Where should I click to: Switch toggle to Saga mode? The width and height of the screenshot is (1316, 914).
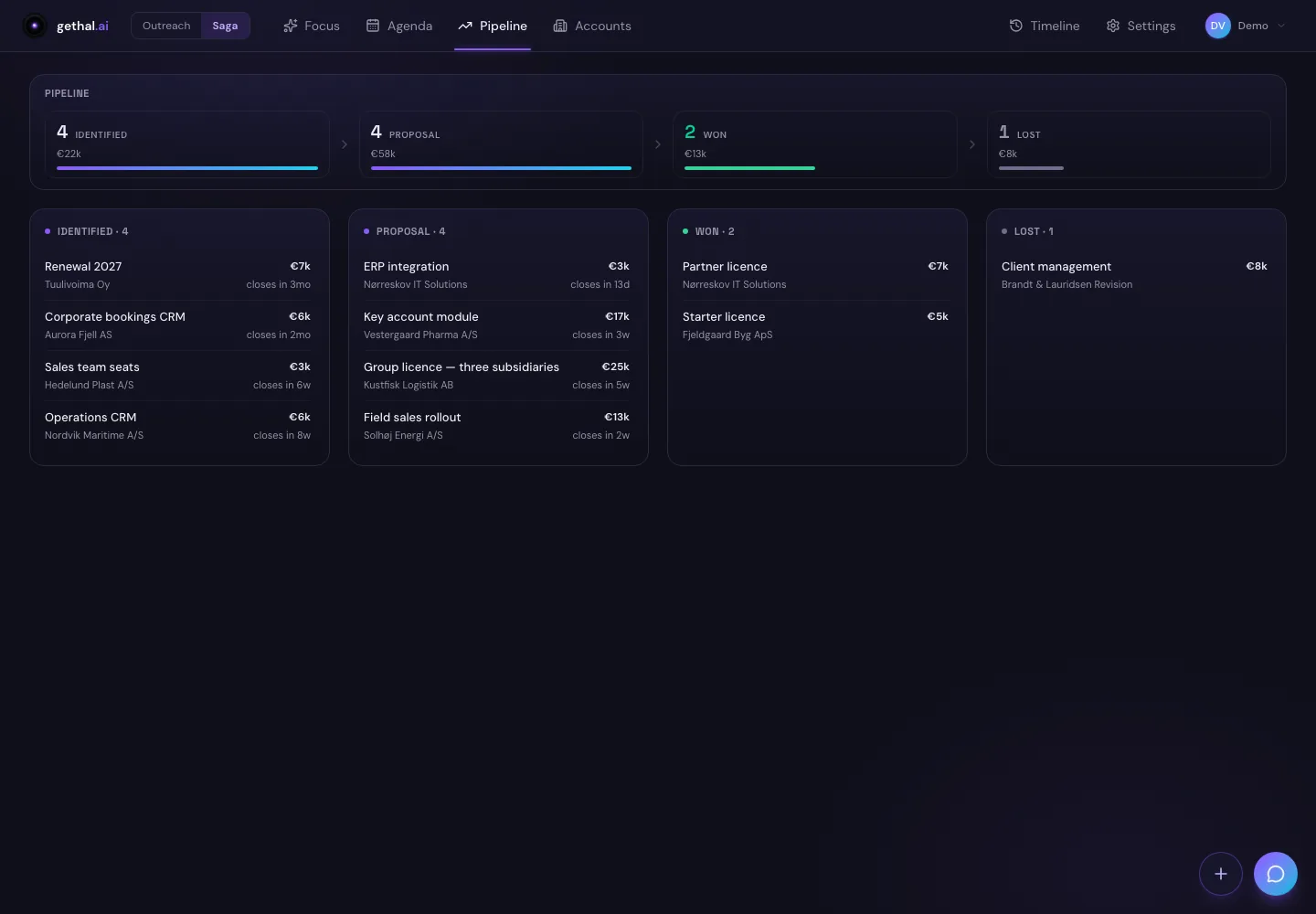225,26
